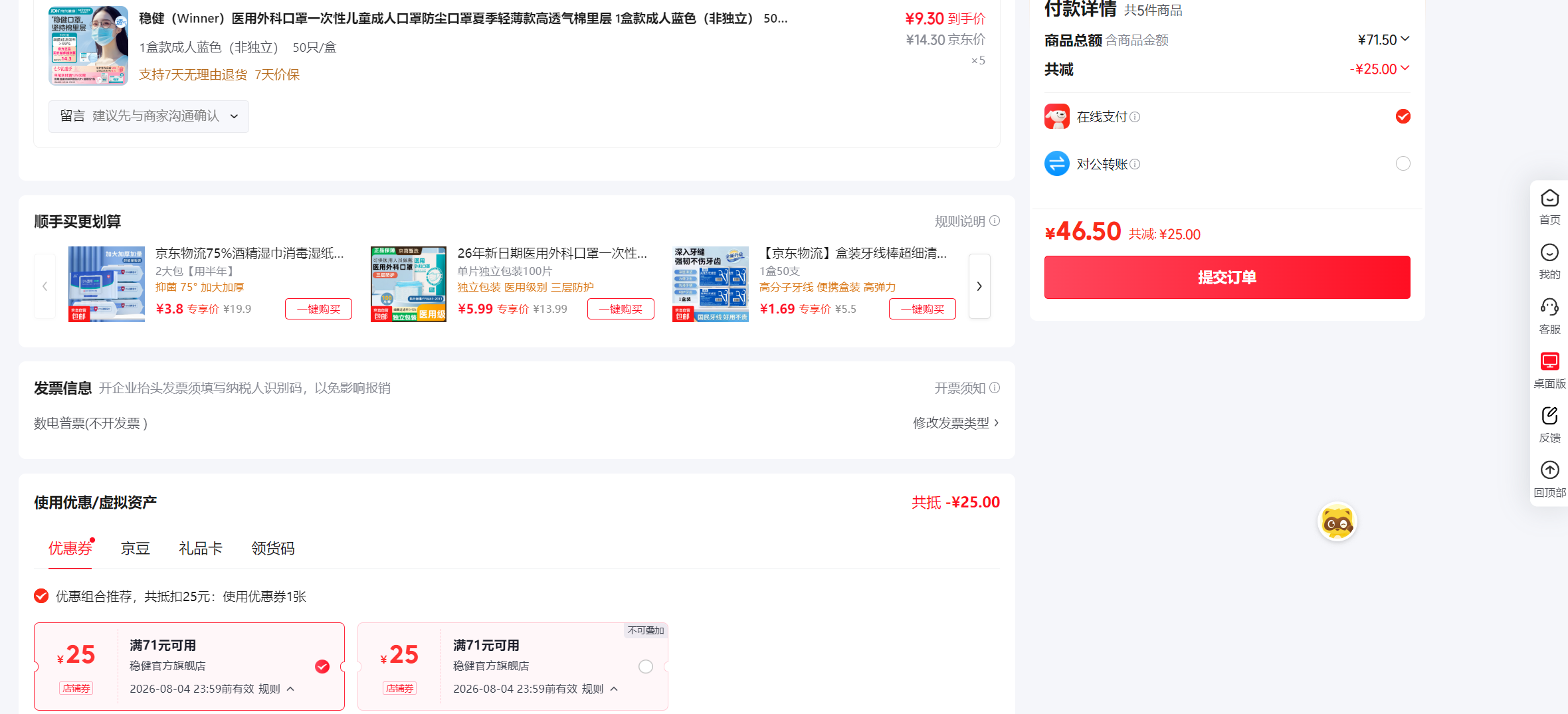Screen dimensions: 1568x714
Task: Click the ¥46.50 final payable amount
Action: (x=1083, y=232)
